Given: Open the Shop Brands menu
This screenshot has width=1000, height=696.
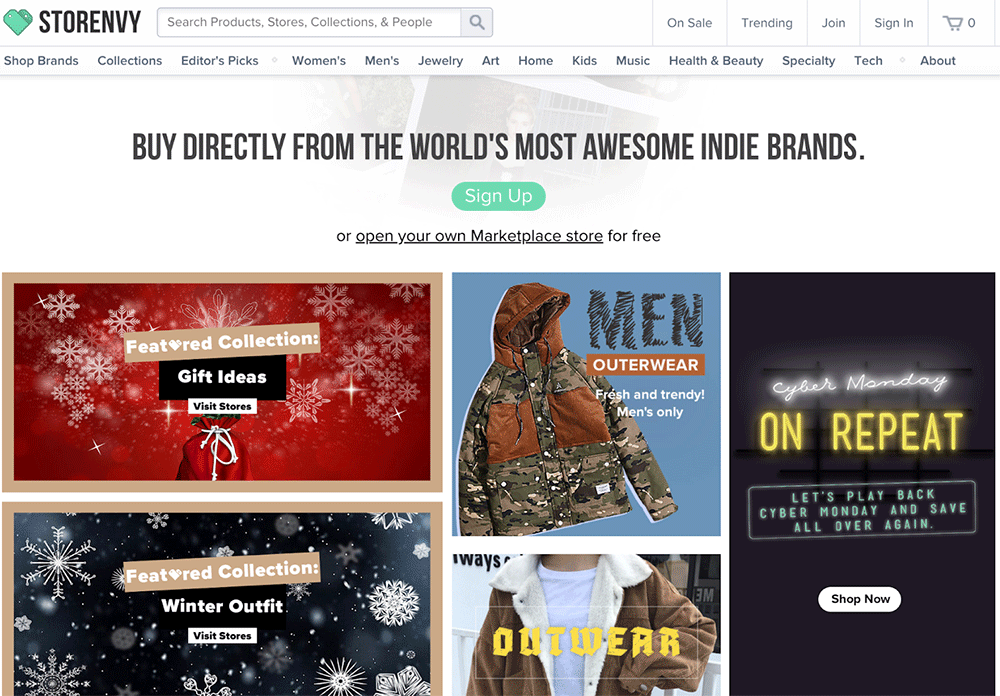Looking at the screenshot, I should (41, 61).
